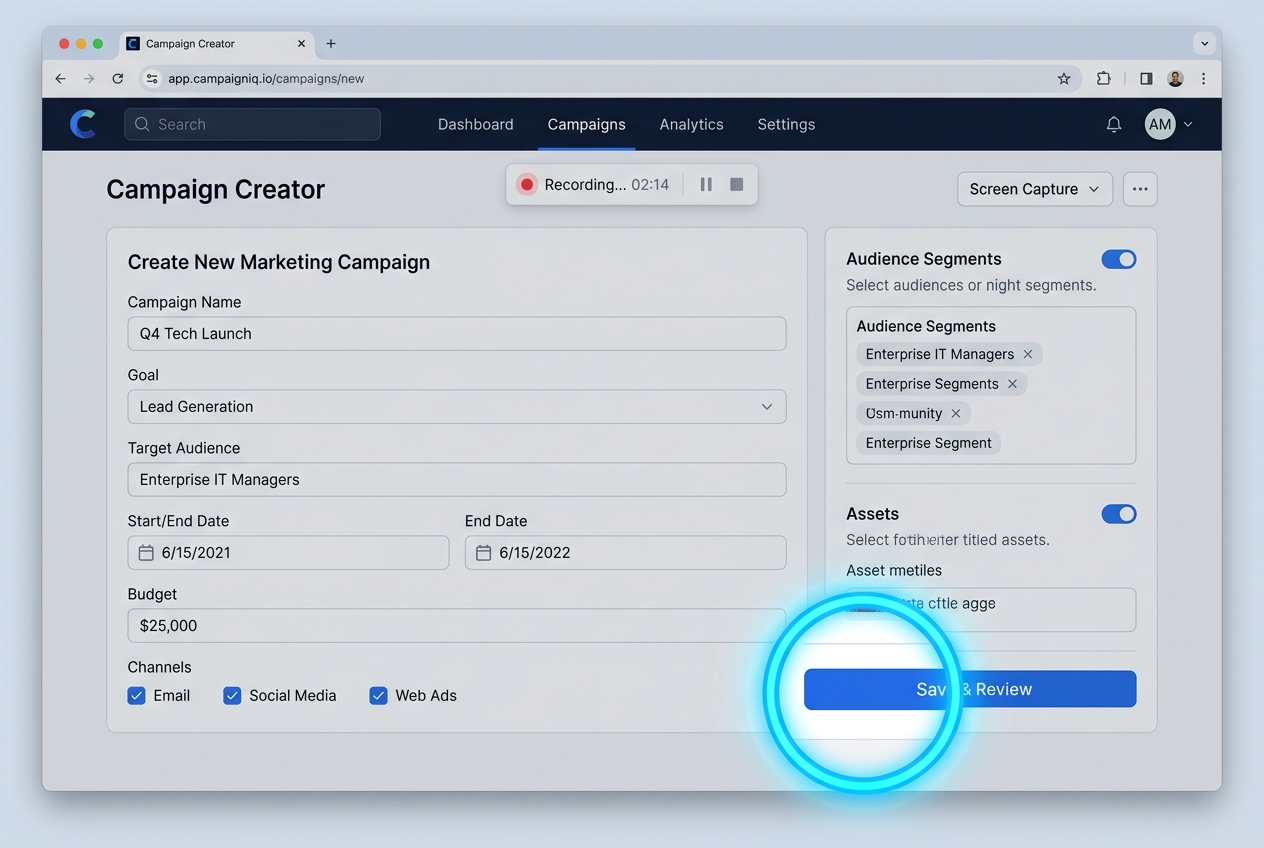Viewport: 1264px width, 848px height.
Task: Toggle the browser side panel
Action: (1146, 79)
